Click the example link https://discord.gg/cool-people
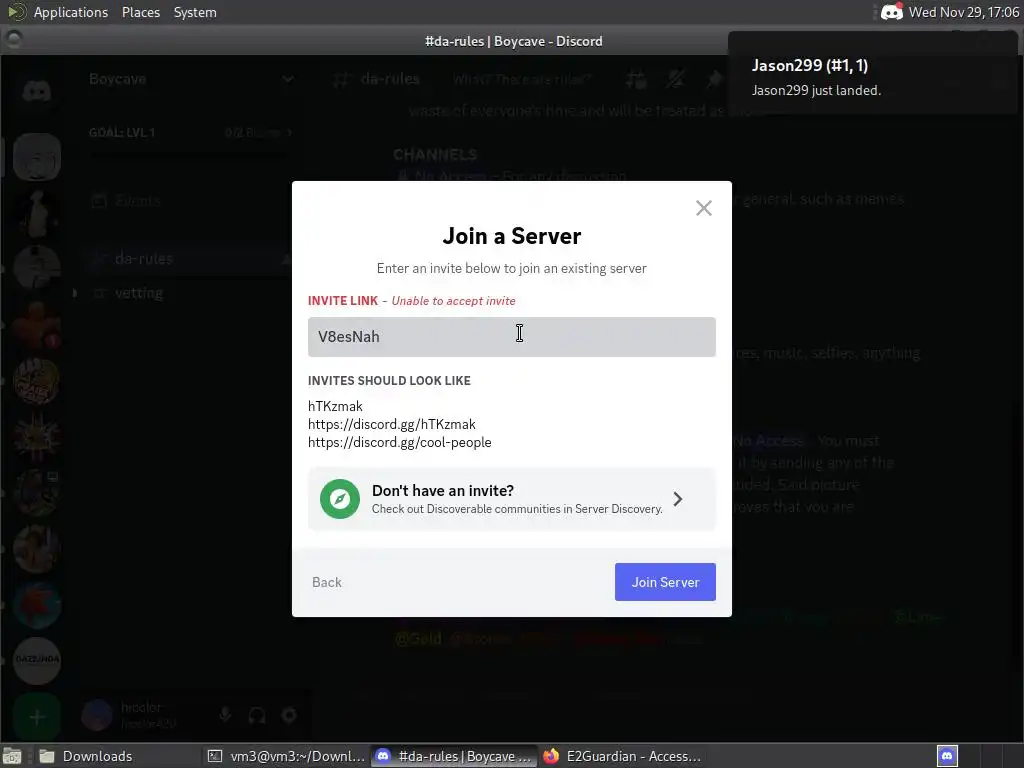Viewport: 1024px width, 768px height. point(400,442)
